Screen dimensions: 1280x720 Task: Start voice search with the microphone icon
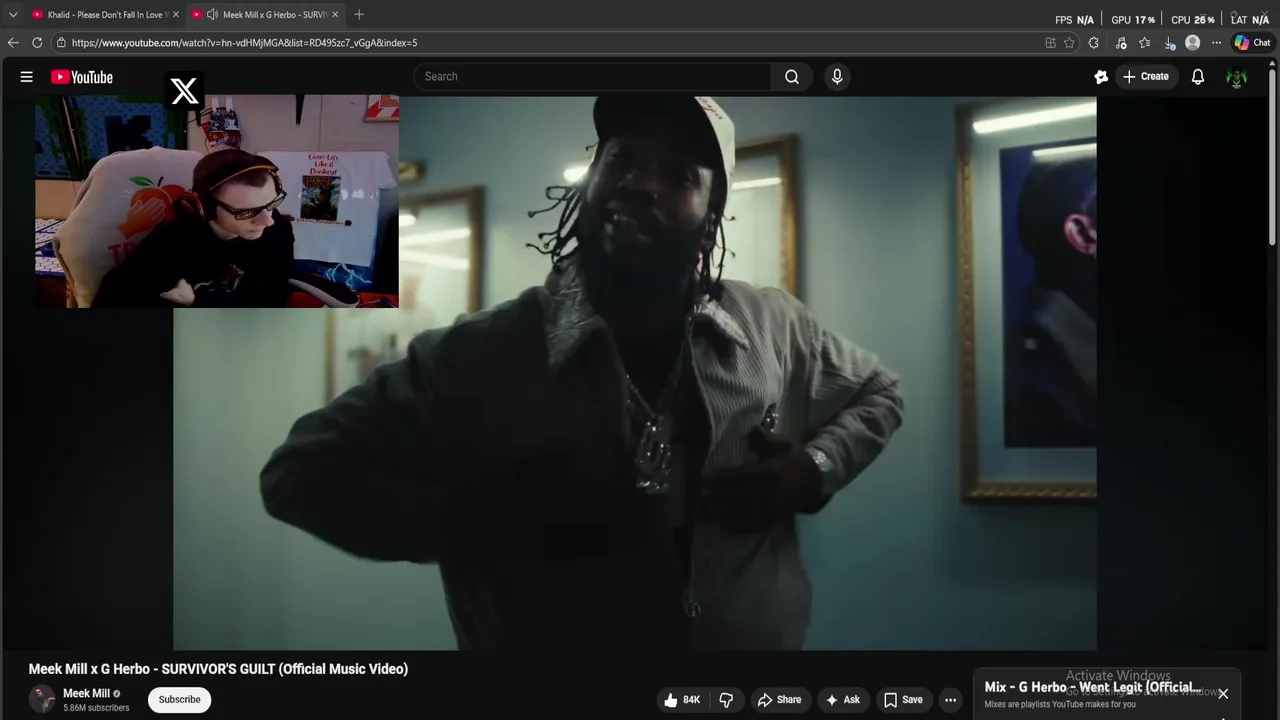tap(837, 77)
